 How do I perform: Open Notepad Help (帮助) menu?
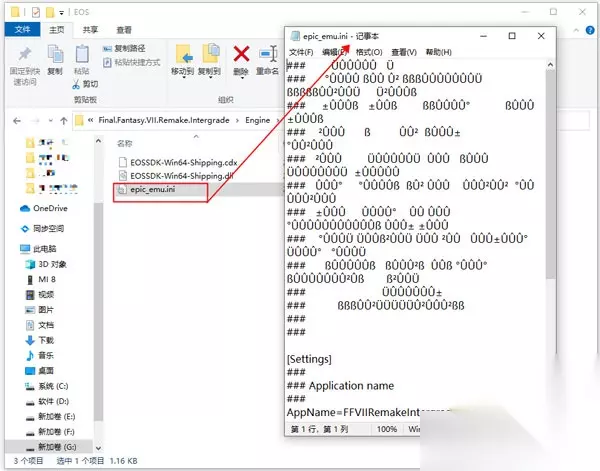point(439,52)
